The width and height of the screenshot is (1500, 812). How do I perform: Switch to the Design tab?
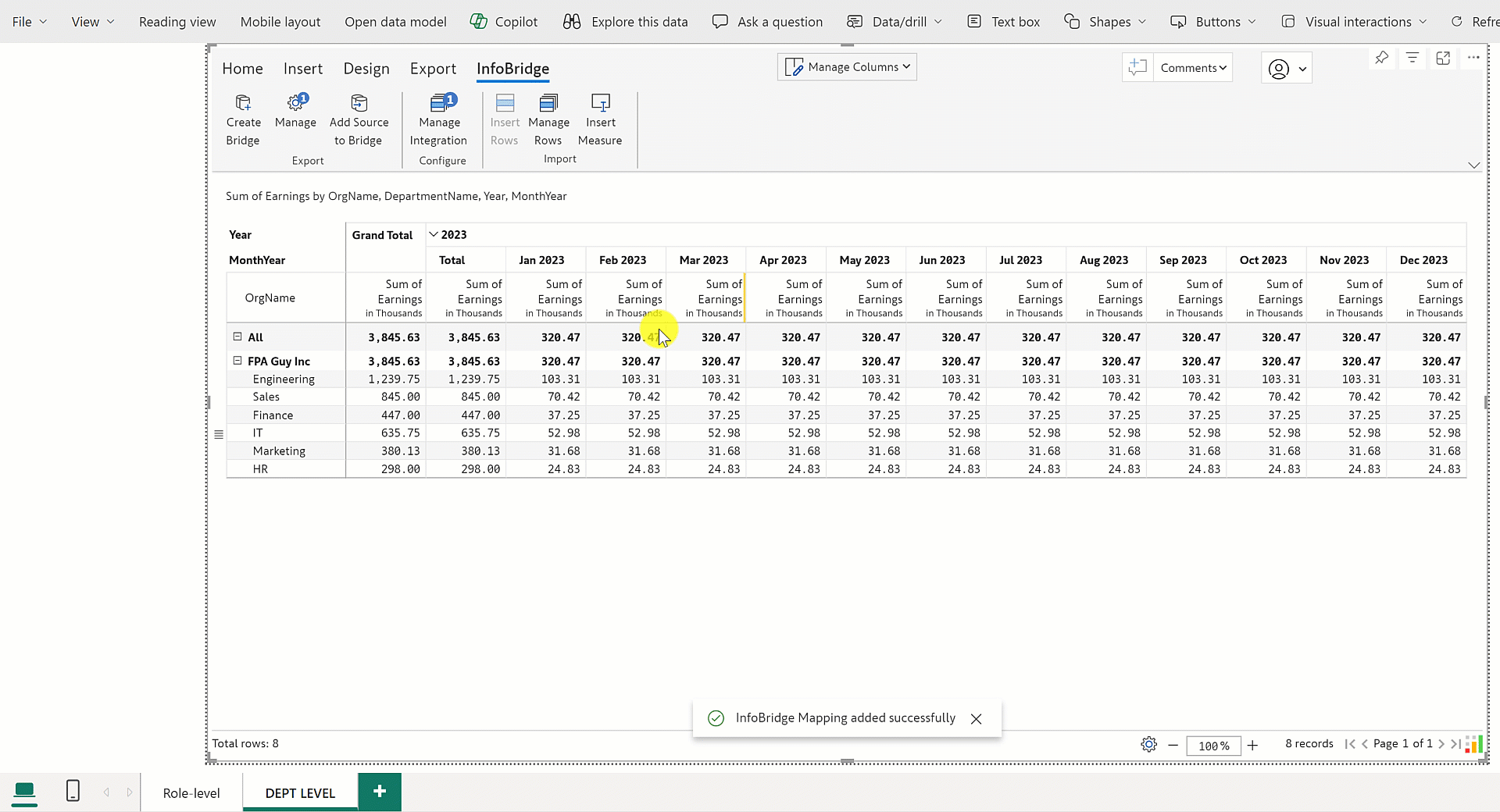point(366,69)
